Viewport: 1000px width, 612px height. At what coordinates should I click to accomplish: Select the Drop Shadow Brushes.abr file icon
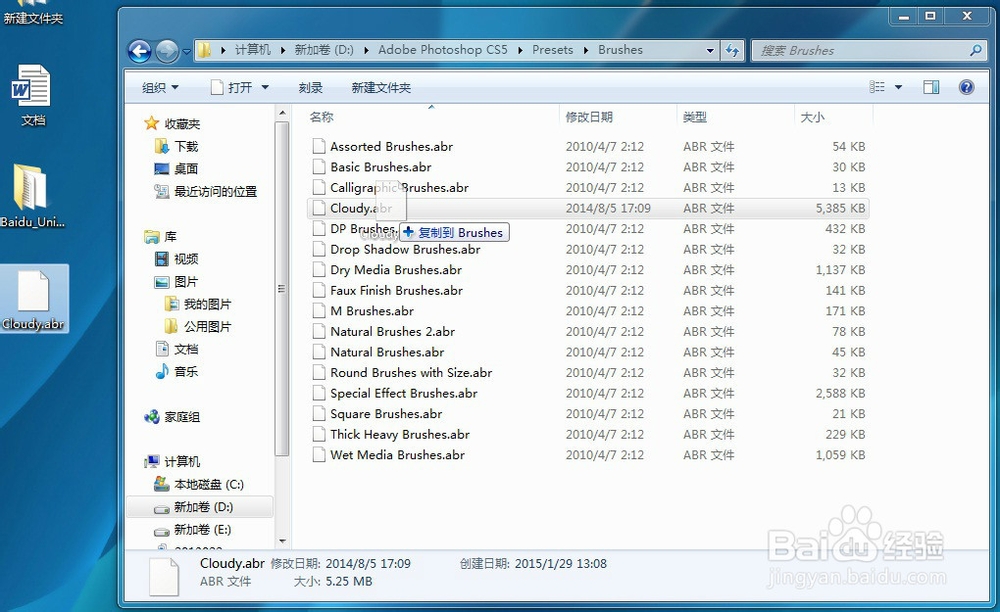(319, 249)
